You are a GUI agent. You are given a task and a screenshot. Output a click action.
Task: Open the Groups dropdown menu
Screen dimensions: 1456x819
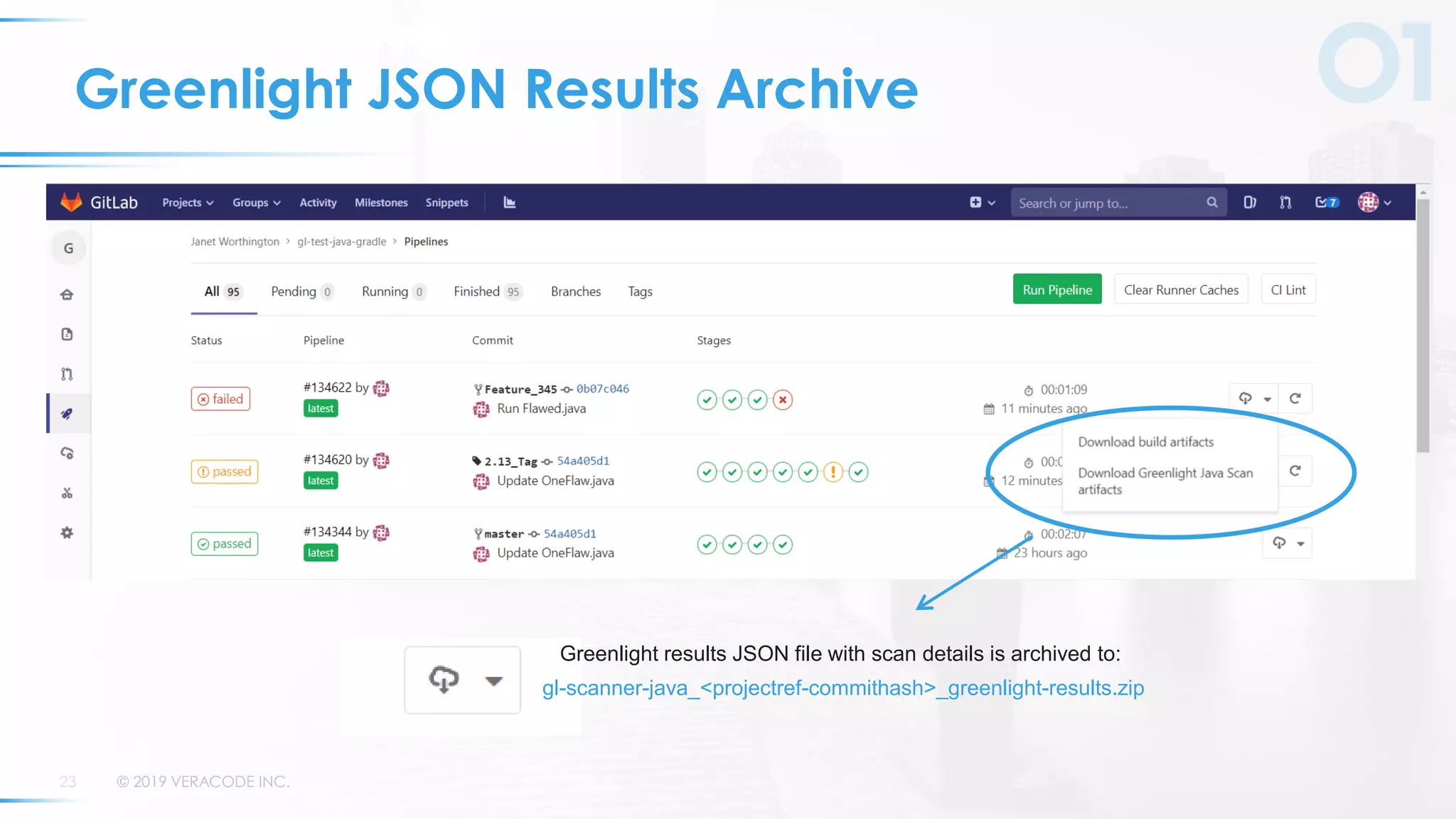point(257,203)
